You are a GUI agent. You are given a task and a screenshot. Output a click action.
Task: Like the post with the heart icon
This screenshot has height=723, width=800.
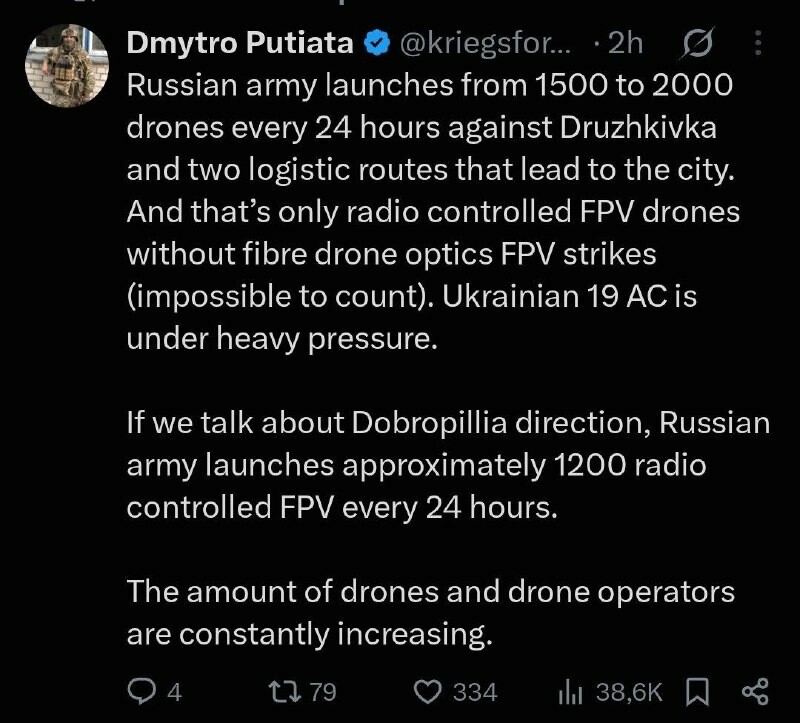pos(427,692)
